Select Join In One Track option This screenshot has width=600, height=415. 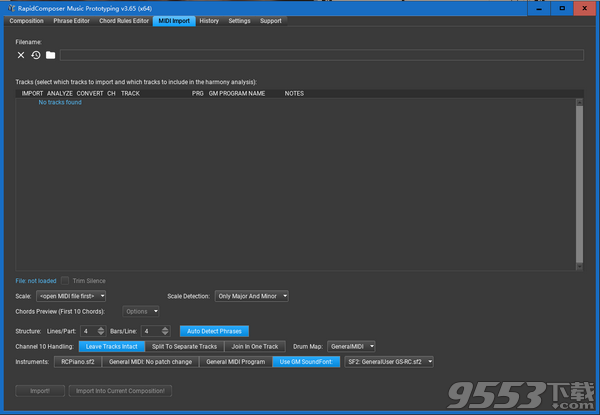[255, 347]
